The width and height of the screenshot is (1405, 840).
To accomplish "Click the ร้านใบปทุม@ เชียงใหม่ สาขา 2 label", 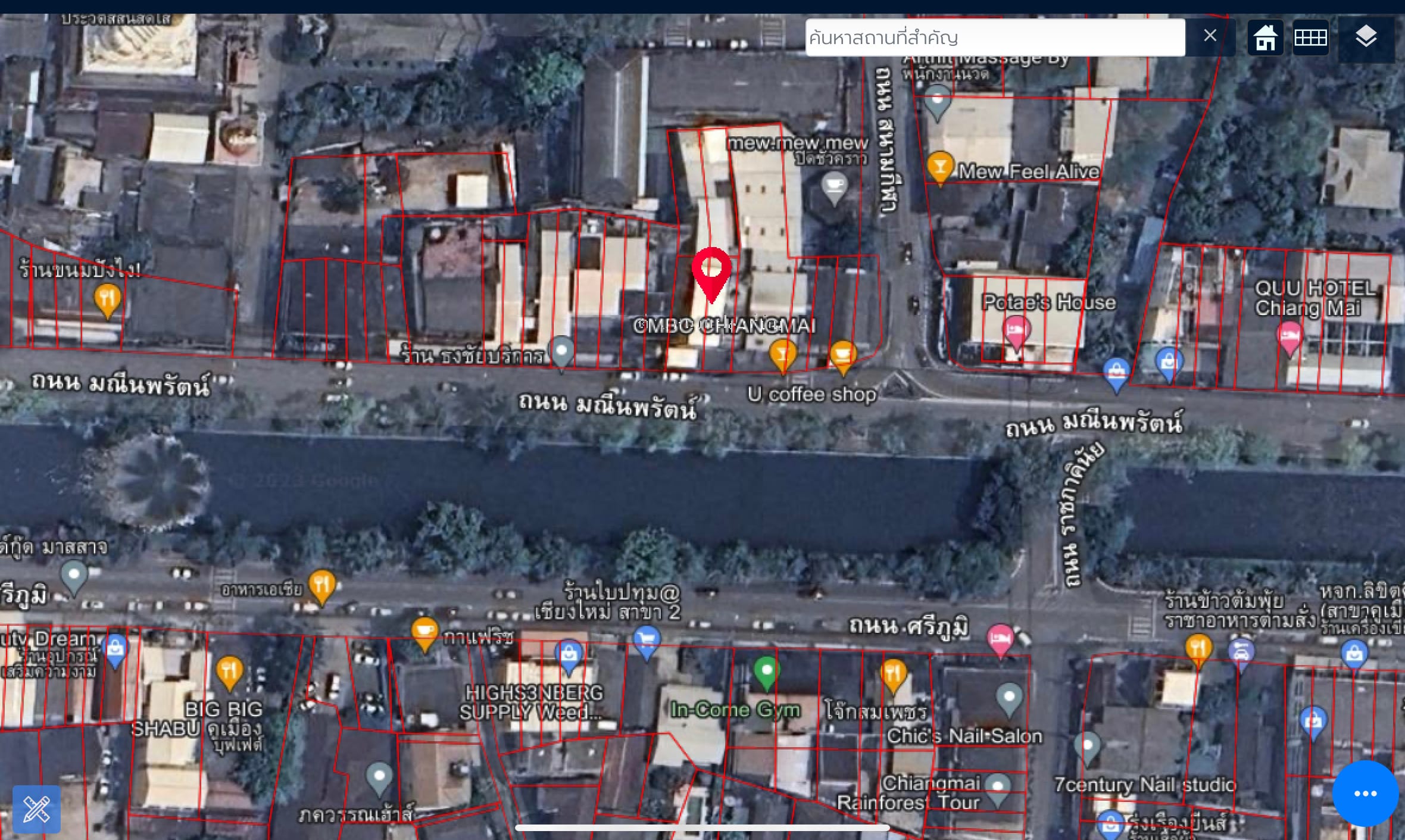I will [x=607, y=602].
